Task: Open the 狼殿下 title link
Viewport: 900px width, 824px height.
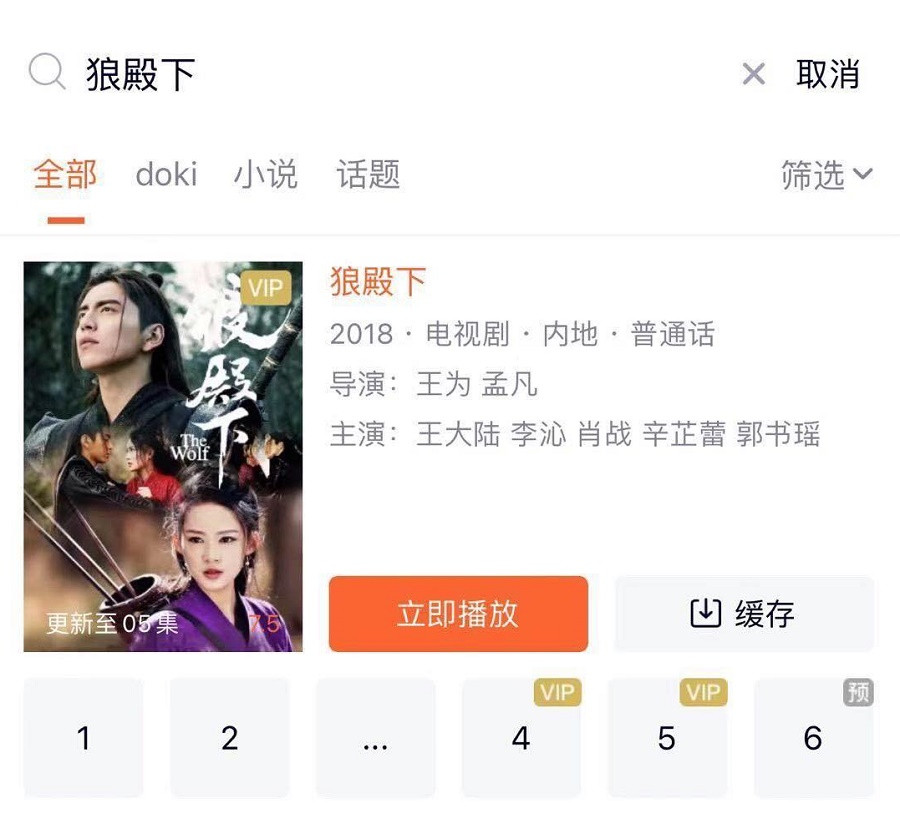Action: click(x=378, y=282)
